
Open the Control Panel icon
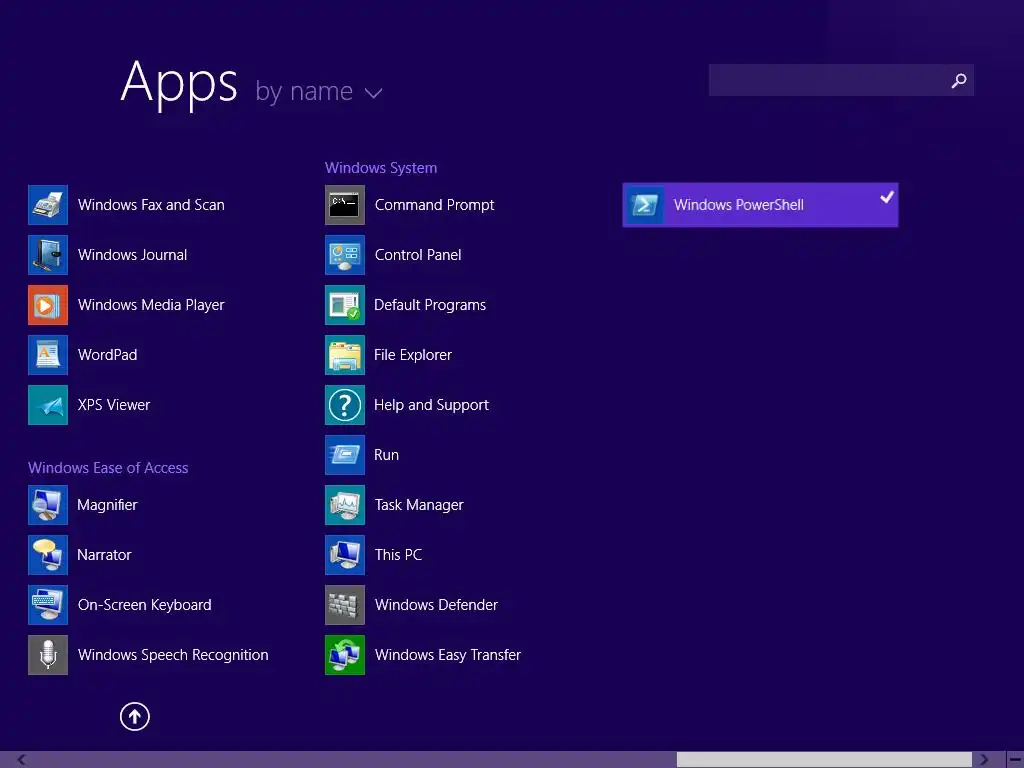345,255
